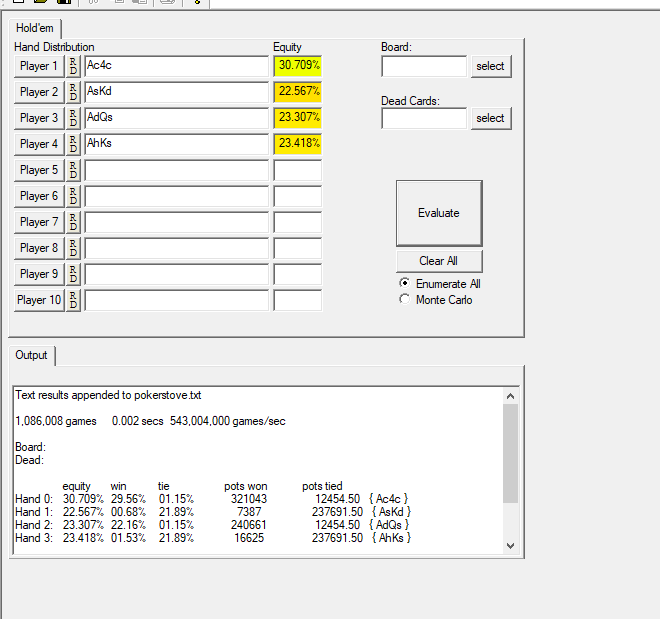Click the 23.418% equity box for Player 4
660x619 pixels.
pos(298,144)
